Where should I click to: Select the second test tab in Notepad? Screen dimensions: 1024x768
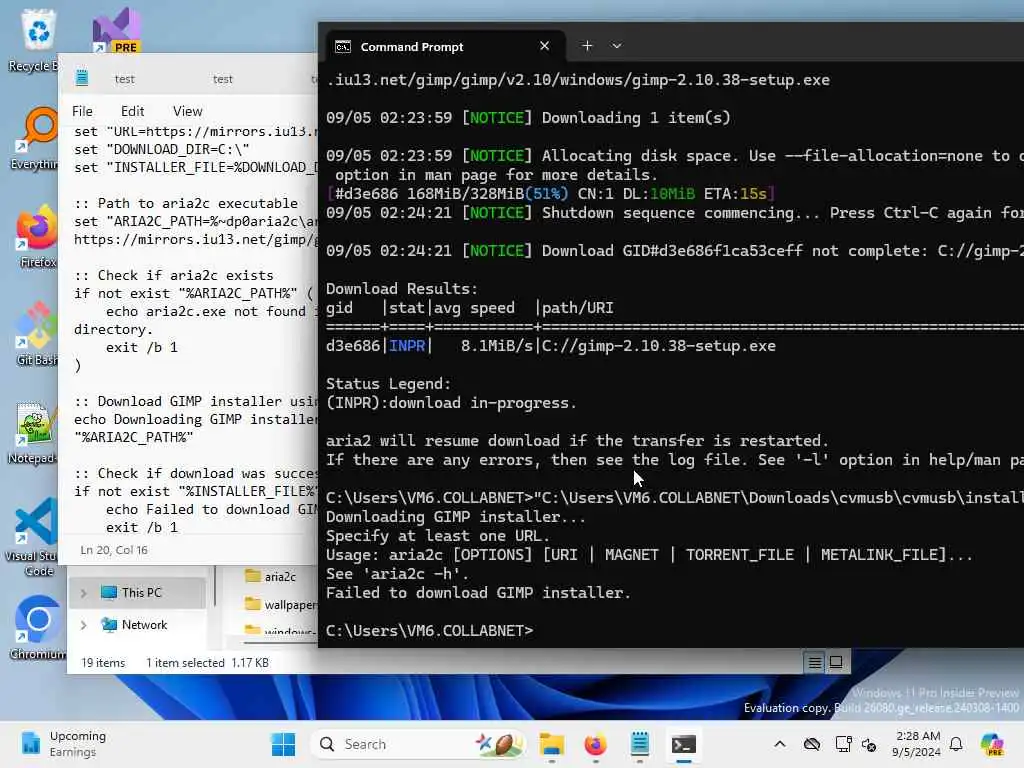point(223,79)
